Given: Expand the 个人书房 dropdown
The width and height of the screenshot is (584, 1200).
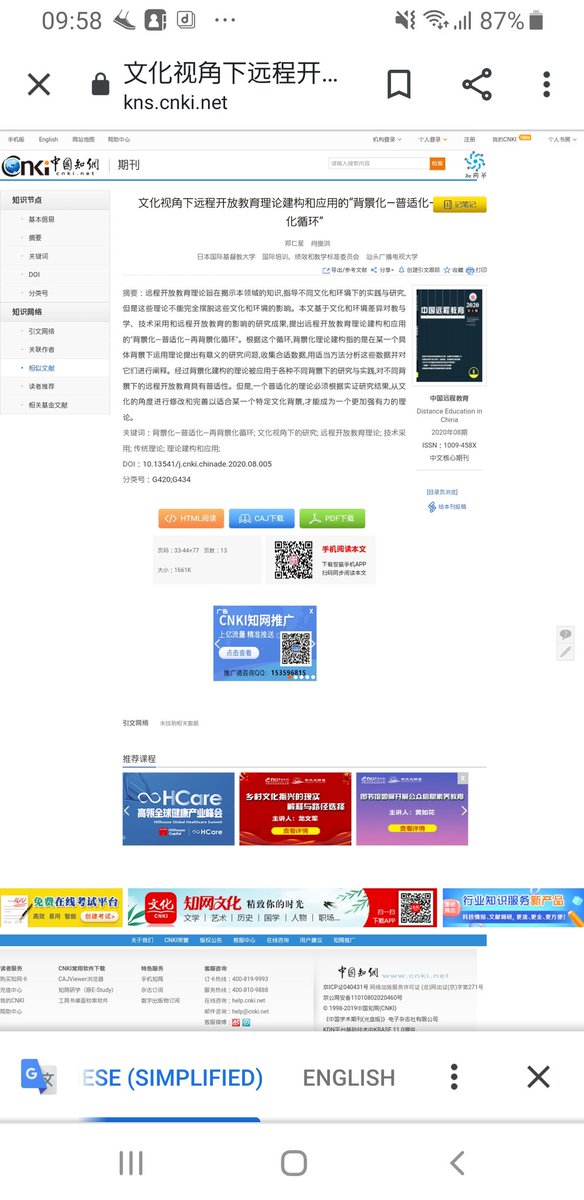Looking at the screenshot, I should click(562, 140).
